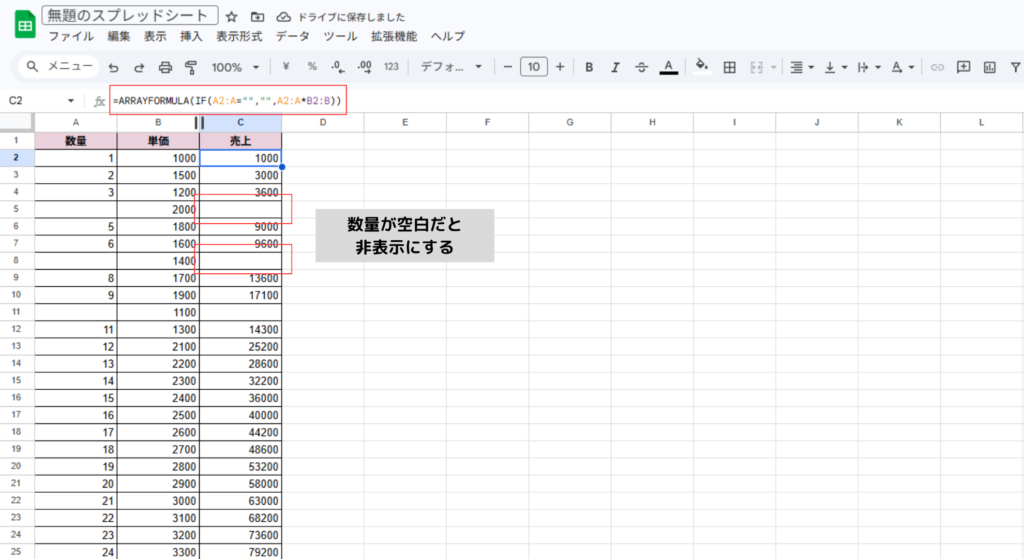This screenshot has height=559, width=1024.
Task: Select header cell 数量
Action: pyautogui.click(x=76, y=140)
